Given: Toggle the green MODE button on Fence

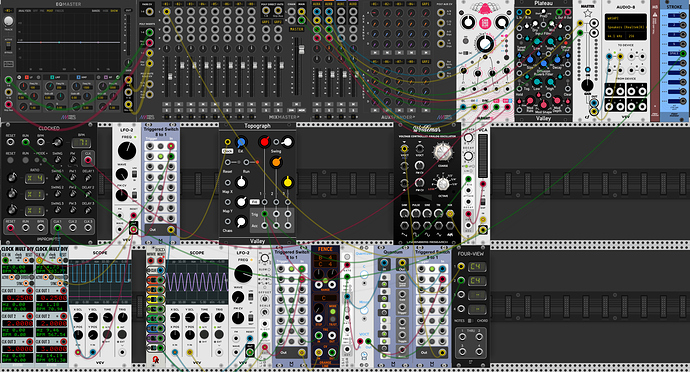Looking at the screenshot, I should click(x=333, y=312).
